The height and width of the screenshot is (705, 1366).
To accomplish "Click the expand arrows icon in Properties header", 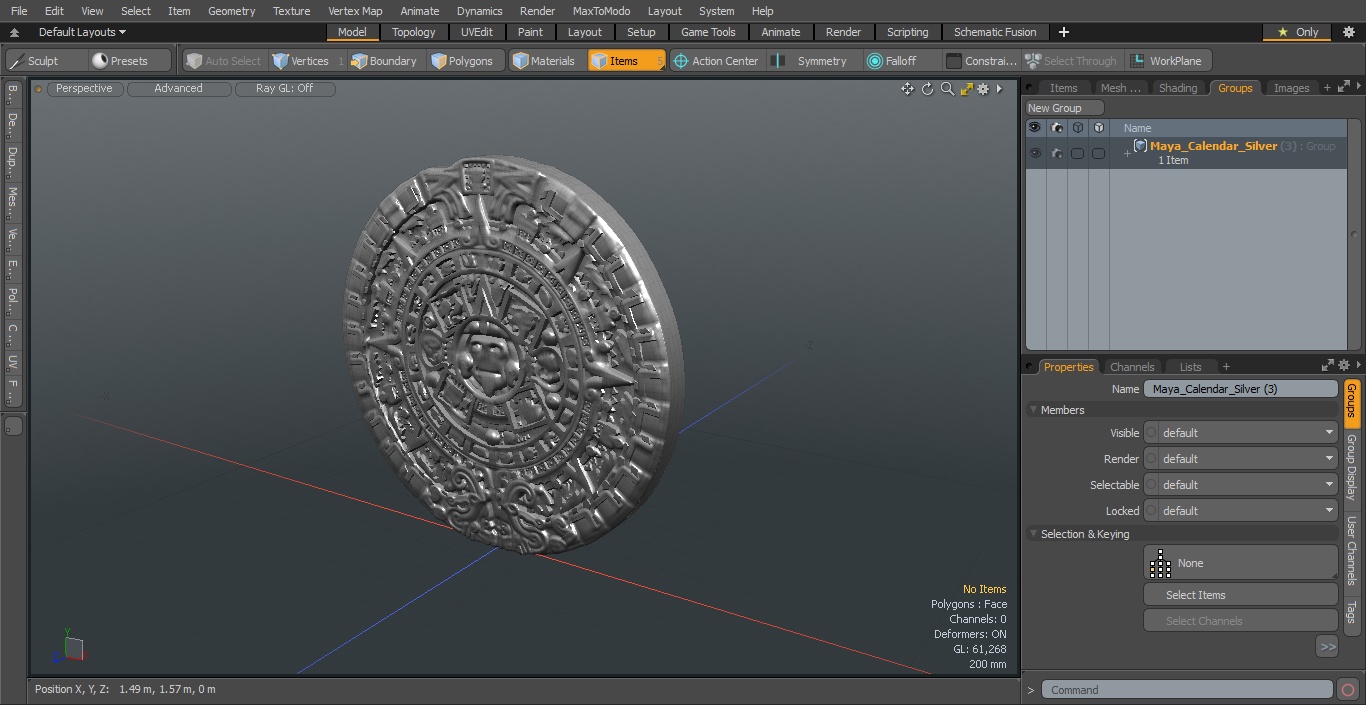I will click(1328, 366).
